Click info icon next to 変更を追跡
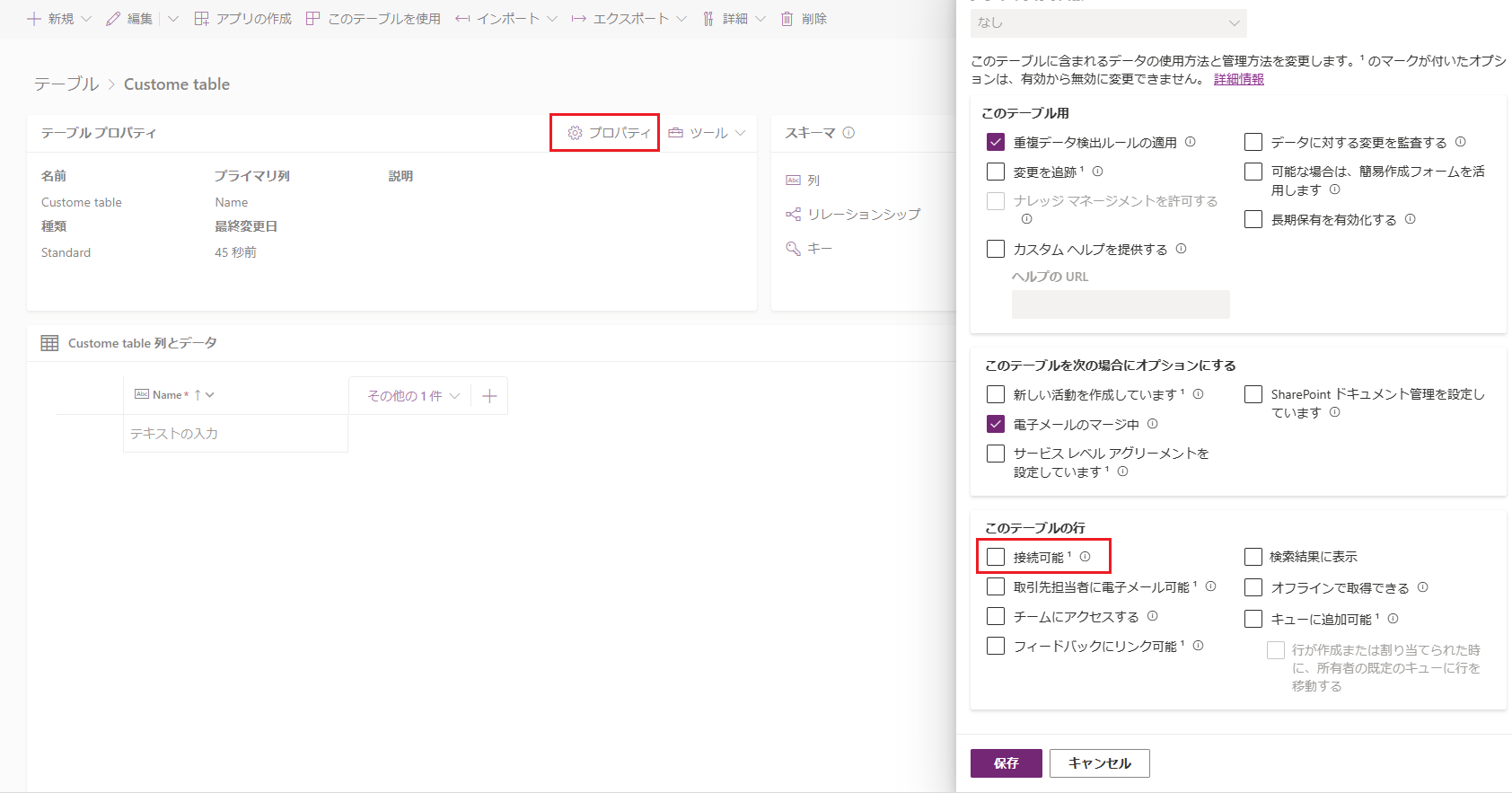This screenshot has height=793, width=1512. pos(1097,171)
